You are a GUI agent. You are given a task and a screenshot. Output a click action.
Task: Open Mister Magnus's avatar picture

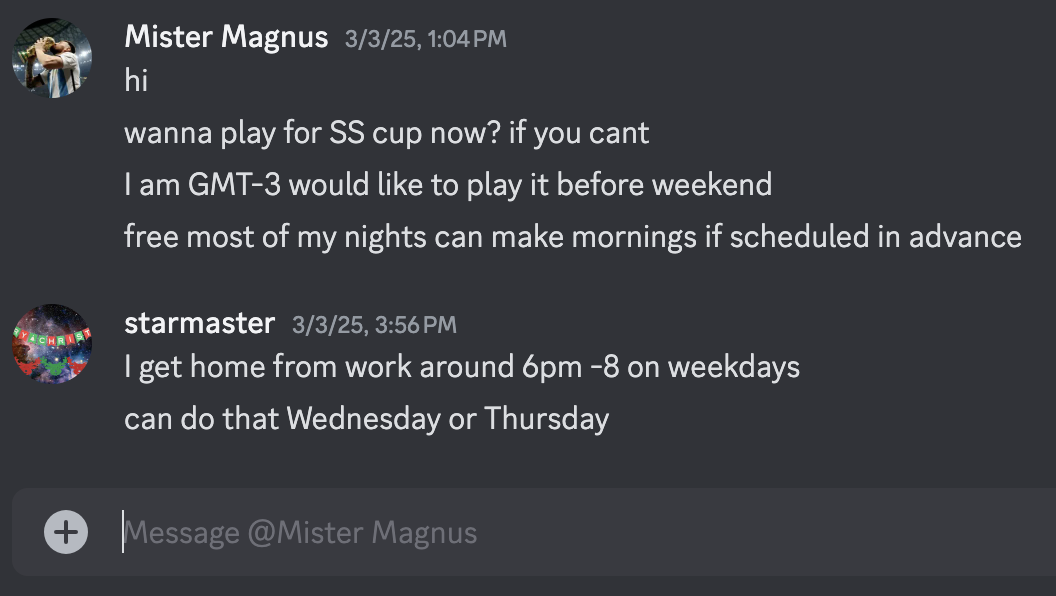coord(52,58)
